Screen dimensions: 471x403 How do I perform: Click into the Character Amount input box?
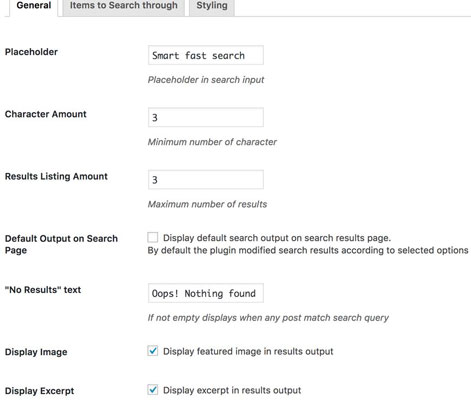tap(206, 117)
